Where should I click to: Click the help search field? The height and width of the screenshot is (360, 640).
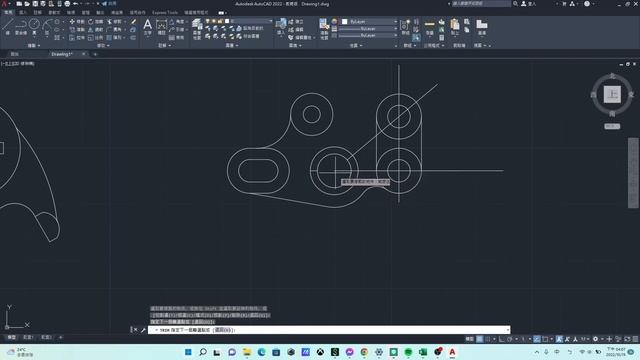point(481,4)
